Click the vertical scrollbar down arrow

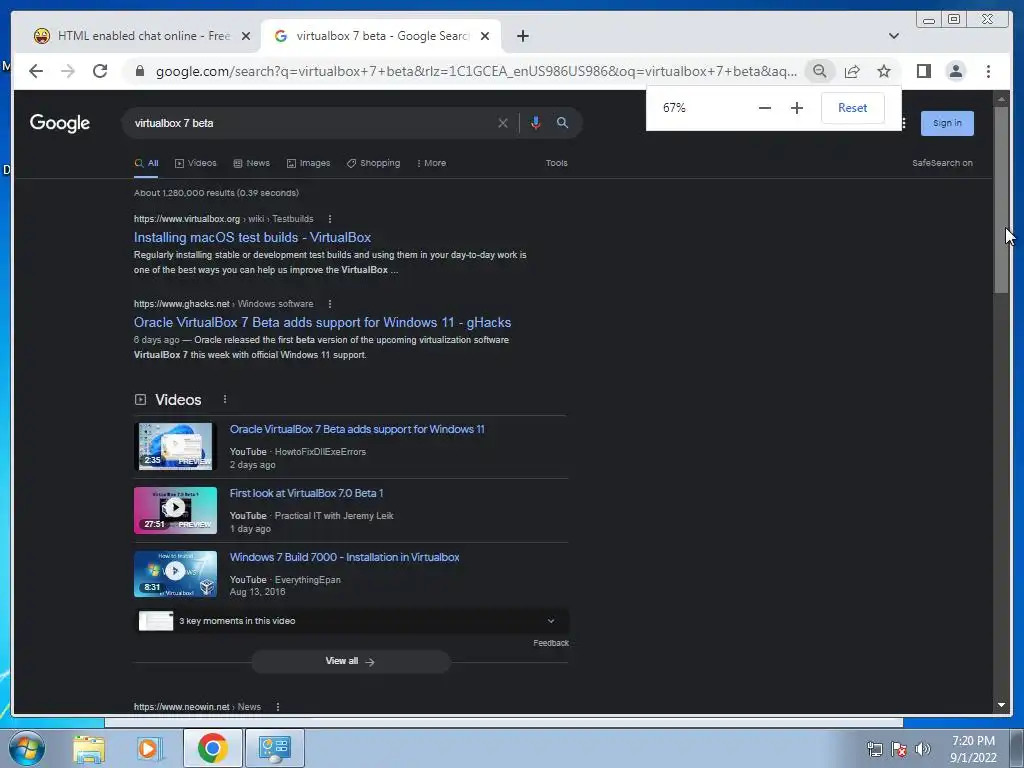click(x=1001, y=705)
